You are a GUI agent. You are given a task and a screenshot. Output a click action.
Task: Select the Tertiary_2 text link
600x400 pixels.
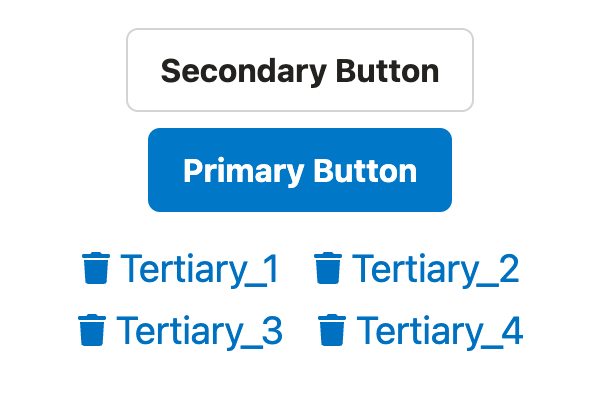435,269
